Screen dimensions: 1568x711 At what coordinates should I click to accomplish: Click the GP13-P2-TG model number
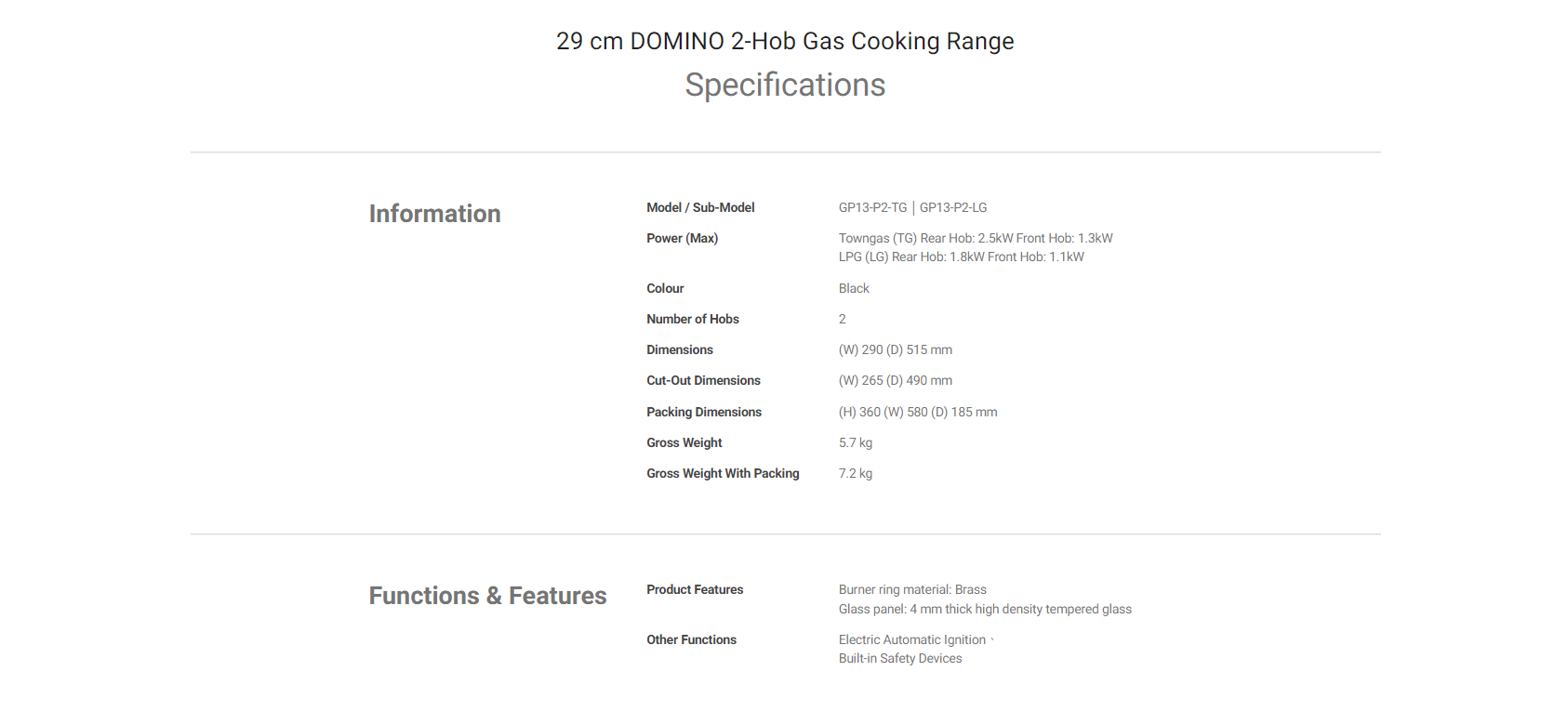click(x=872, y=207)
